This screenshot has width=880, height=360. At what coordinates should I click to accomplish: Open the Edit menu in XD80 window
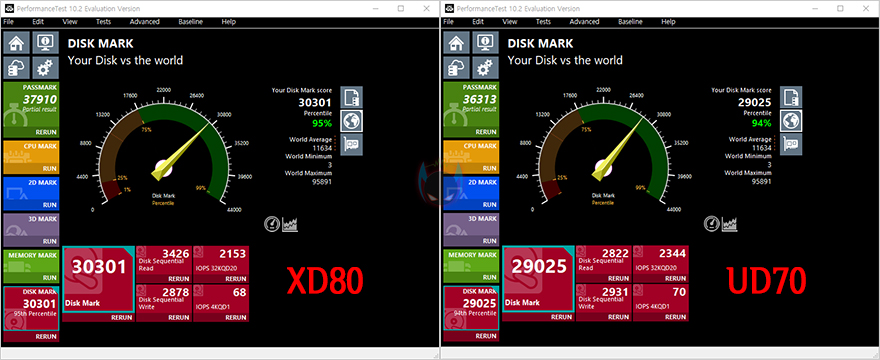point(38,22)
